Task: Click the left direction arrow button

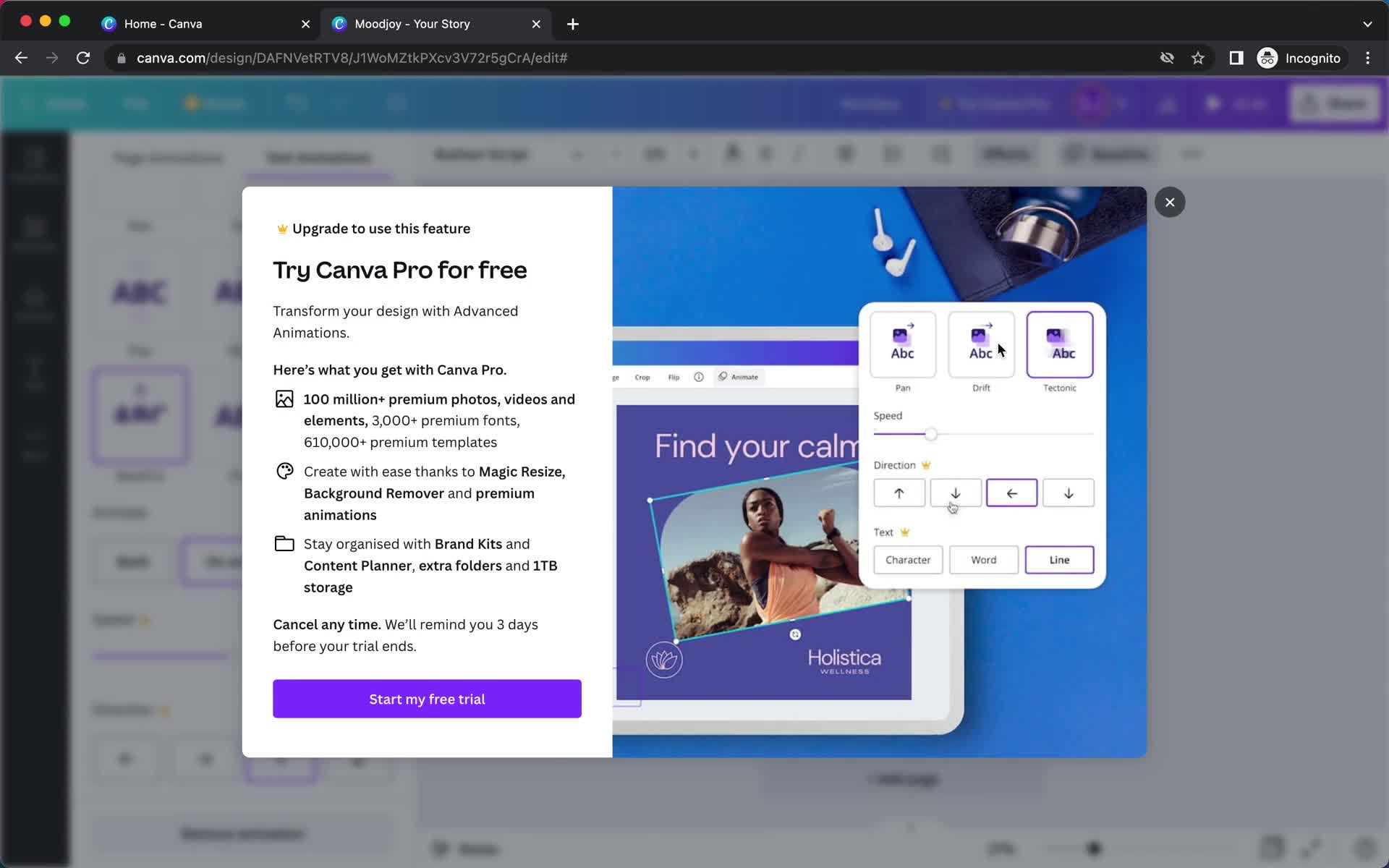Action: pyautogui.click(x=1011, y=492)
